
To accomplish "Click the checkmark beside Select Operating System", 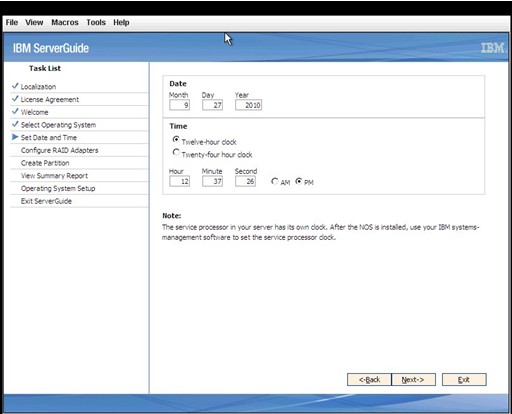I will click(x=15, y=124).
